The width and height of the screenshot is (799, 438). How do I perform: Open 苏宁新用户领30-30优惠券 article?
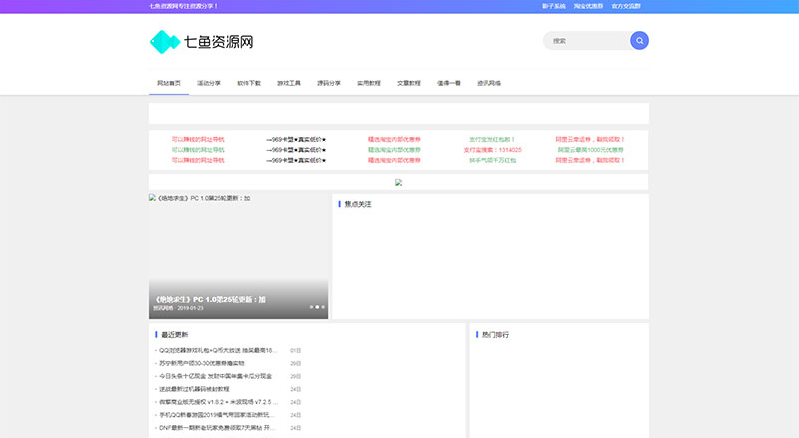coord(210,363)
